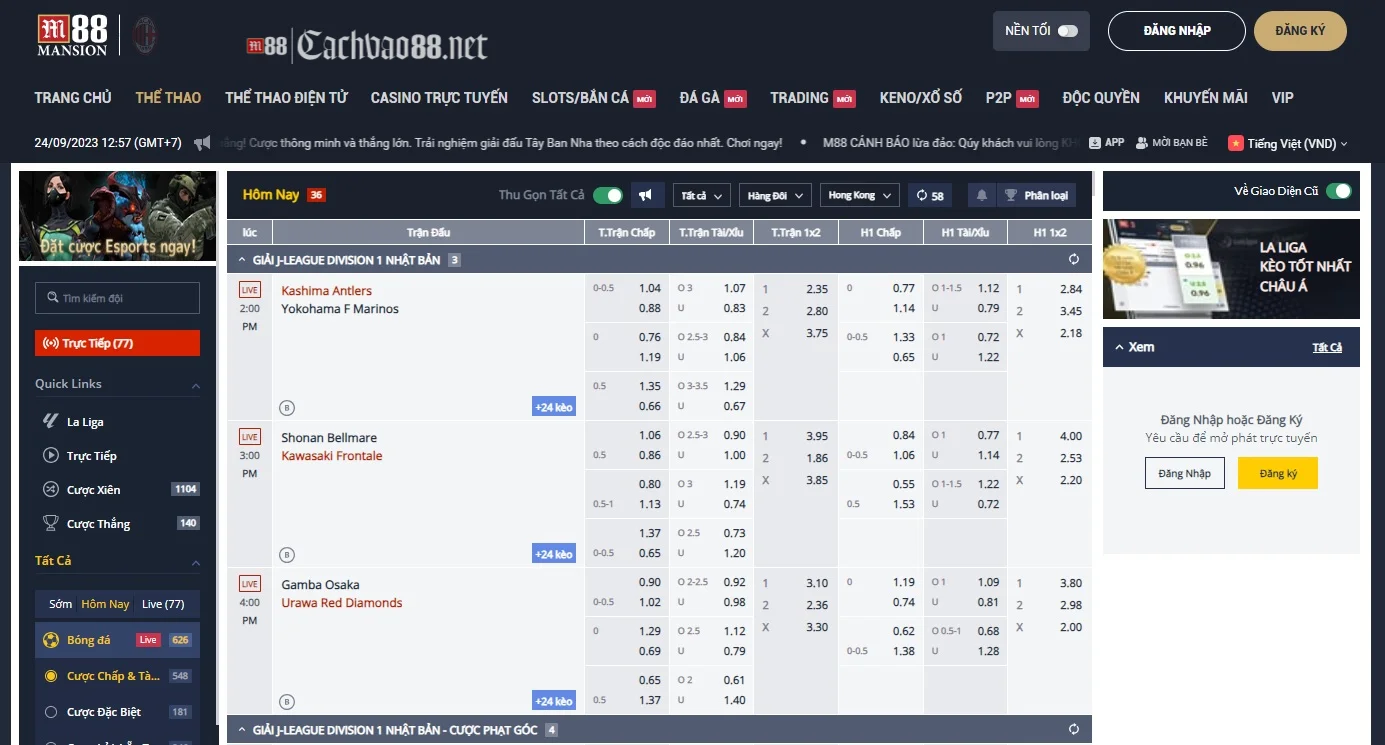Switch to the Live (77) tab
This screenshot has height=745, width=1385.
(163, 604)
